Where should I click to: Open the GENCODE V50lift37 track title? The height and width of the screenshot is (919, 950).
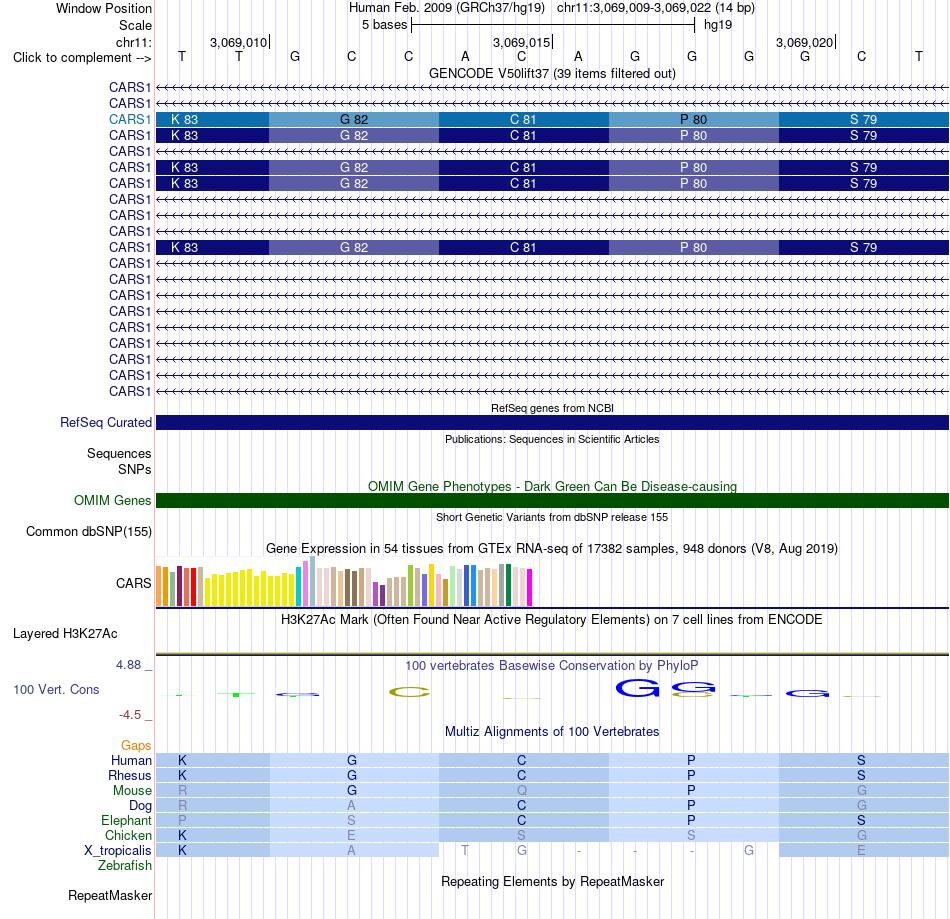click(x=552, y=73)
